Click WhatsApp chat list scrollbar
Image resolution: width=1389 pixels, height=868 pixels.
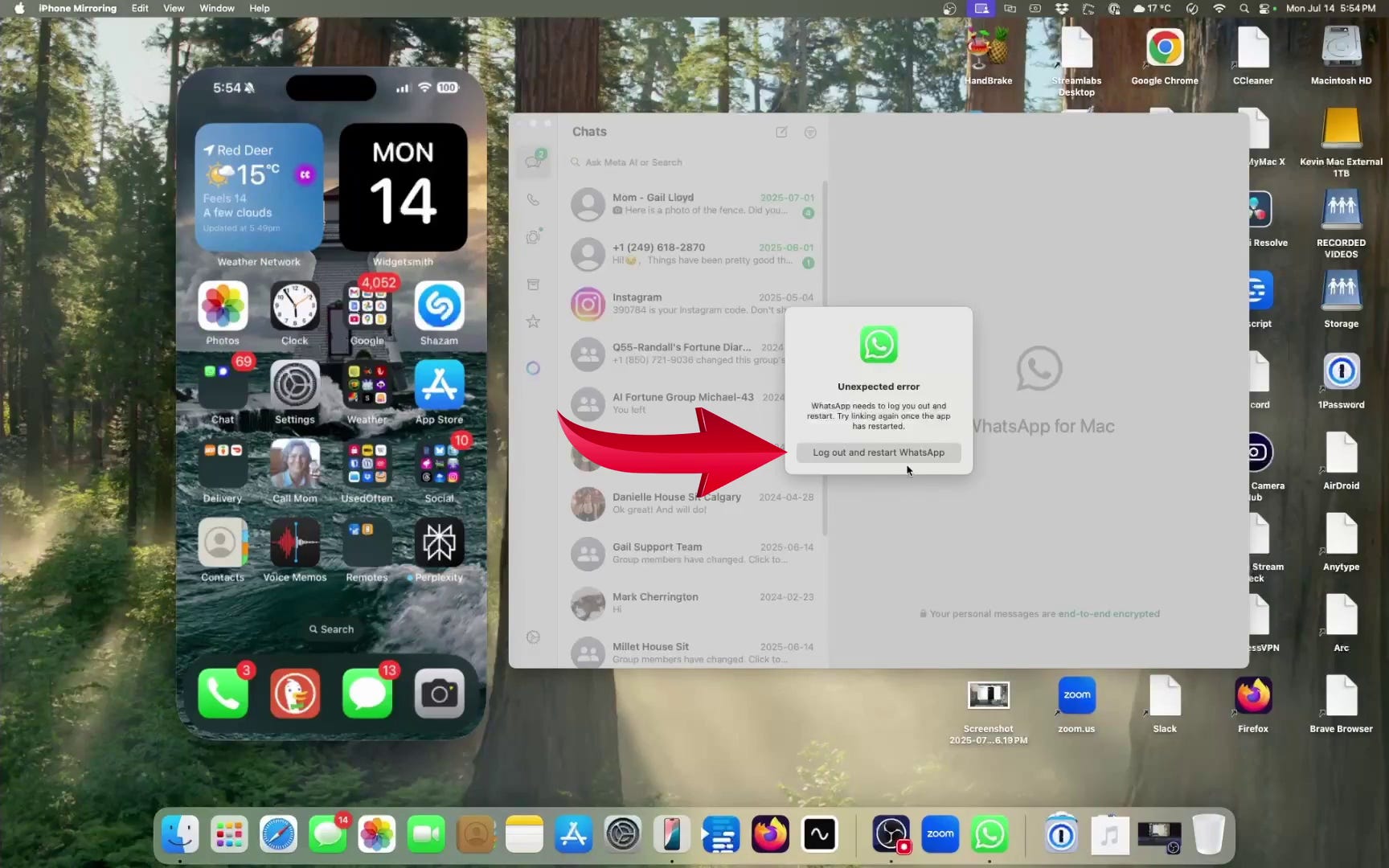825,358
